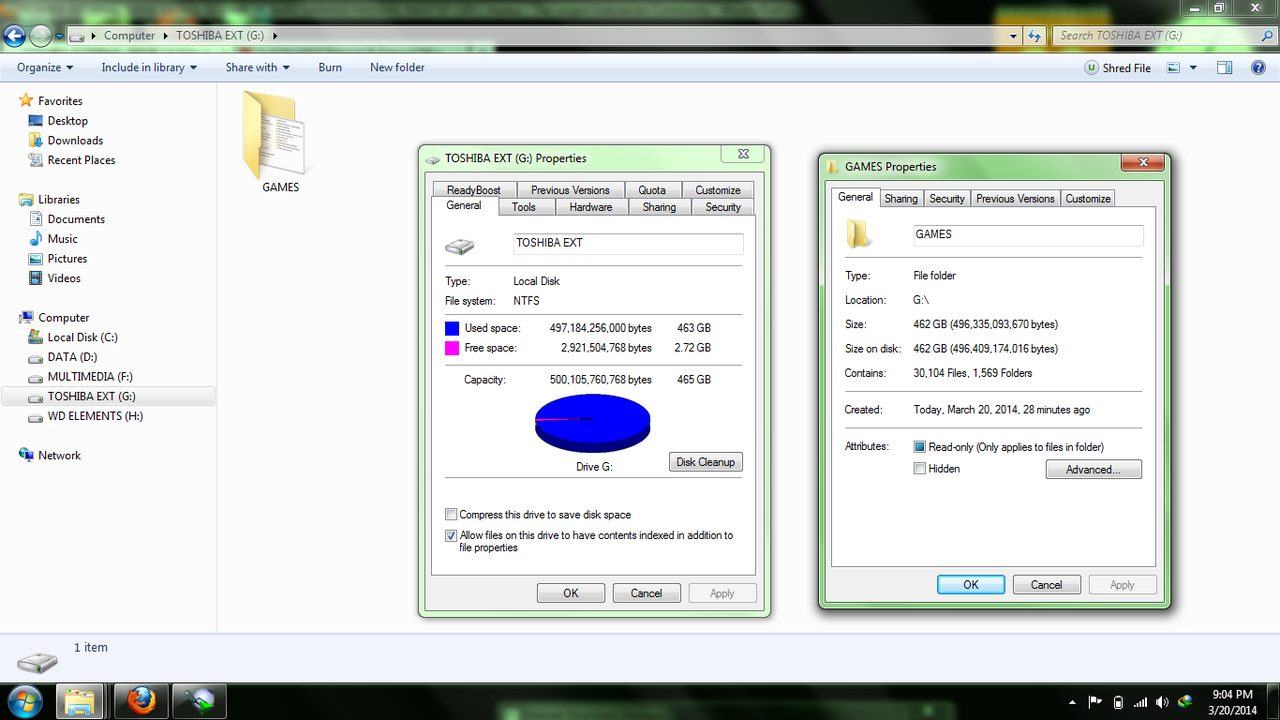Uncheck Allow files to be indexed checkbox
Image resolution: width=1280 pixels, height=720 pixels.
pos(451,536)
